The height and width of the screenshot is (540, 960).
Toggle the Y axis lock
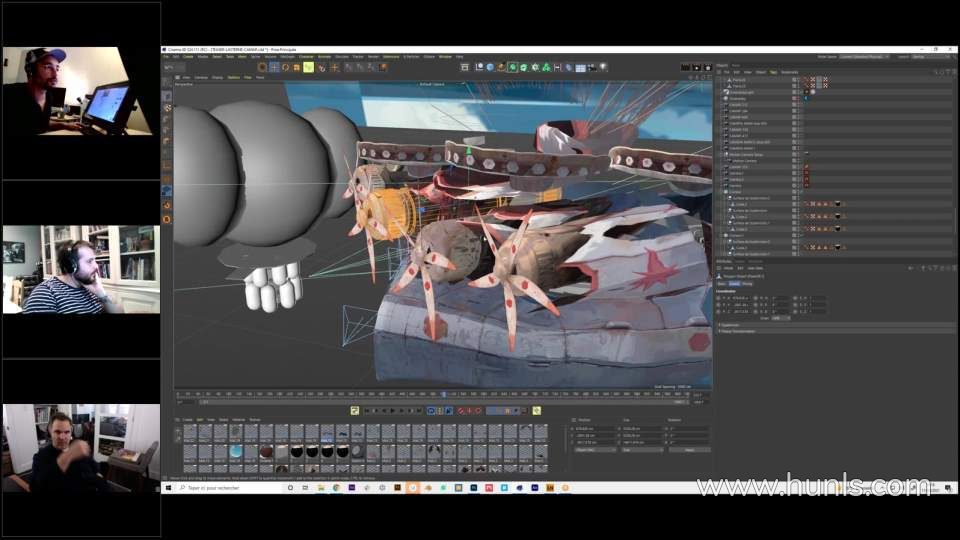tap(359, 67)
